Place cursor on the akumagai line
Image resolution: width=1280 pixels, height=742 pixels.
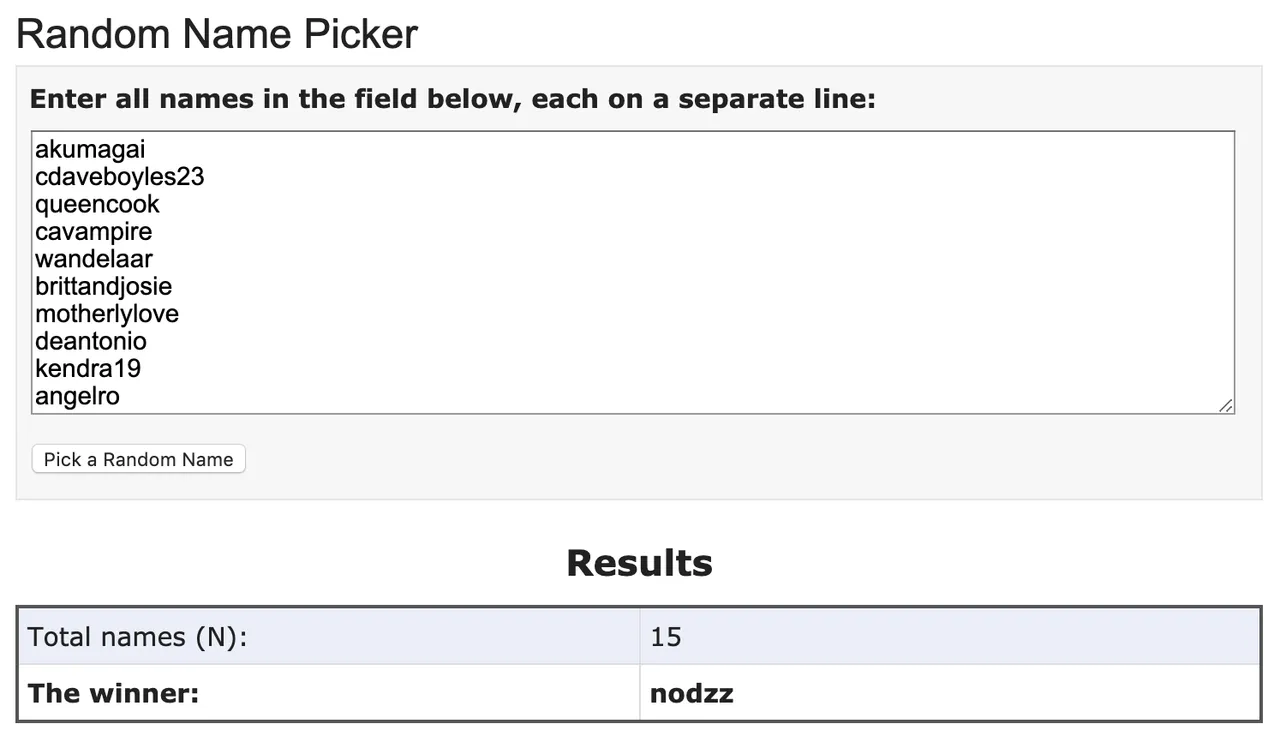click(90, 150)
